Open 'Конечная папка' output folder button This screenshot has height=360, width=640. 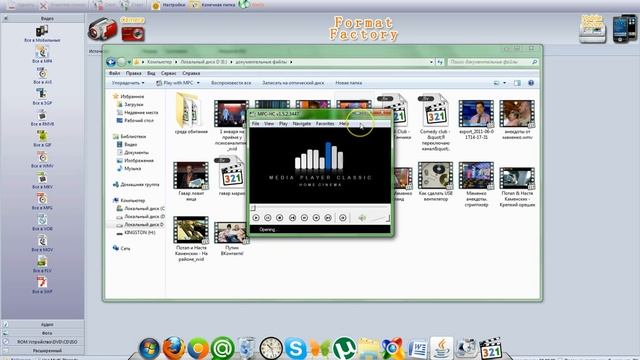pos(212,5)
